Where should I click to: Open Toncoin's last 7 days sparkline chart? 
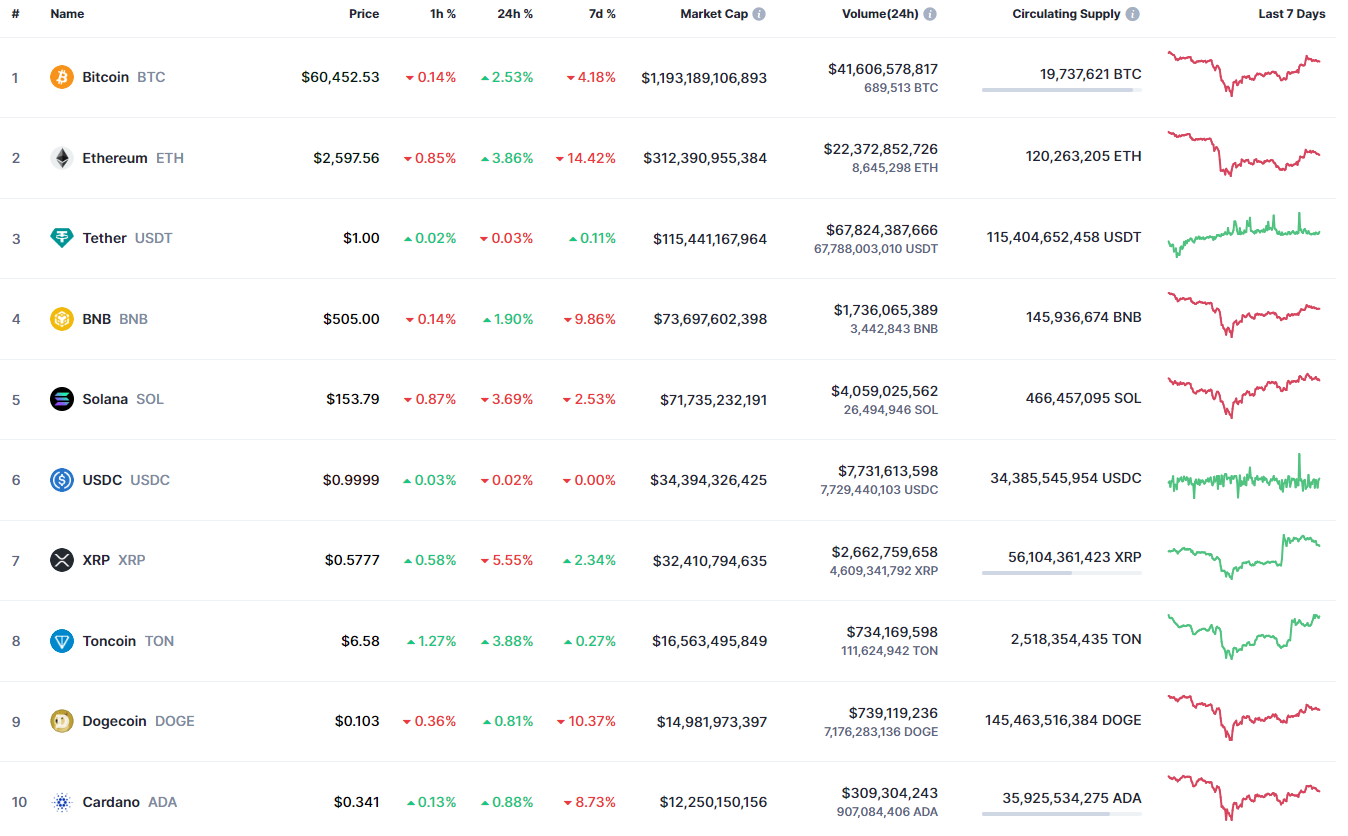pyautogui.click(x=1244, y=637)
